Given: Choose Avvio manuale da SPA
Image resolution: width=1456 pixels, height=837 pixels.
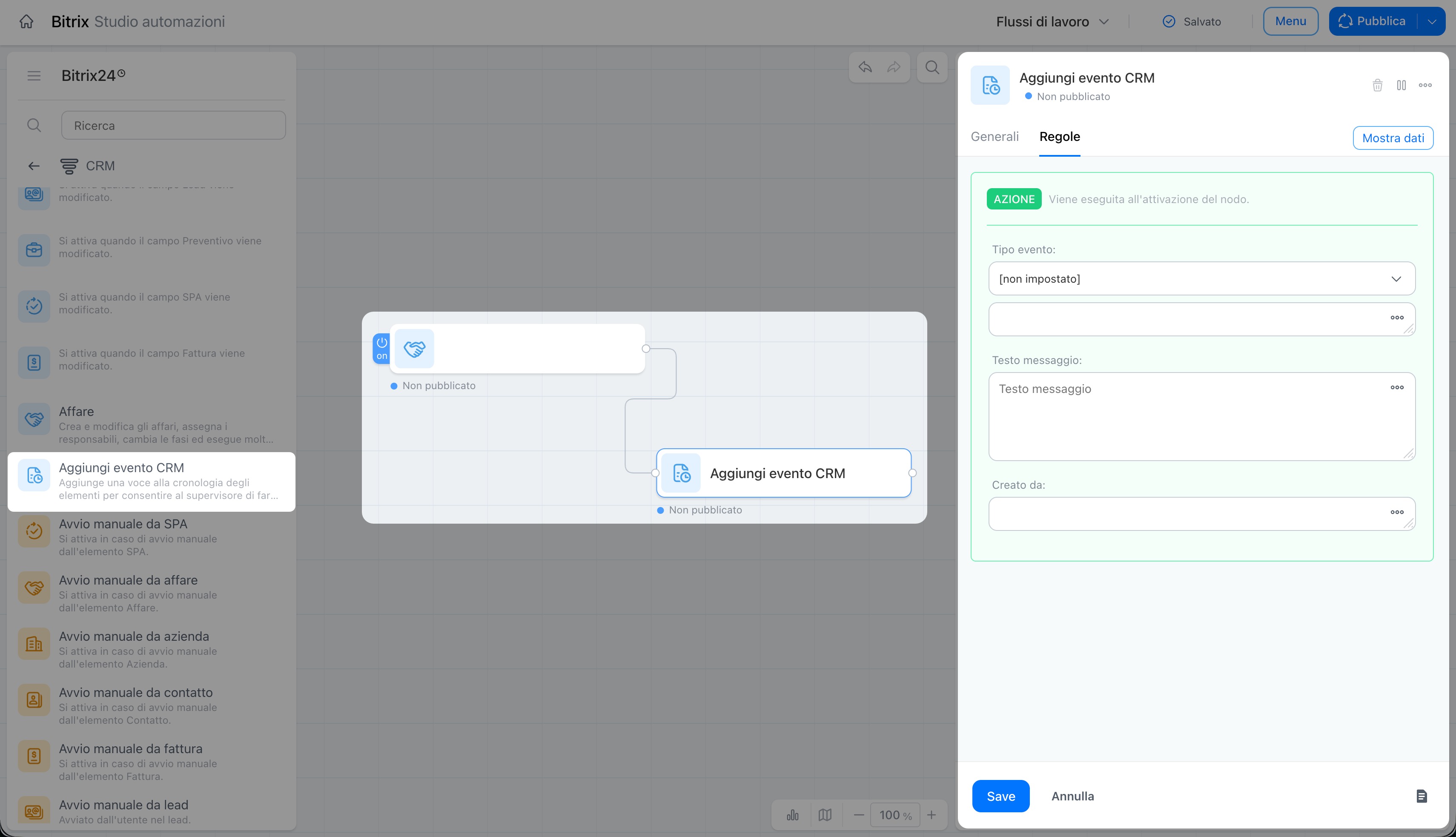Looking at the screenshot, I should [x=151, y=538].
